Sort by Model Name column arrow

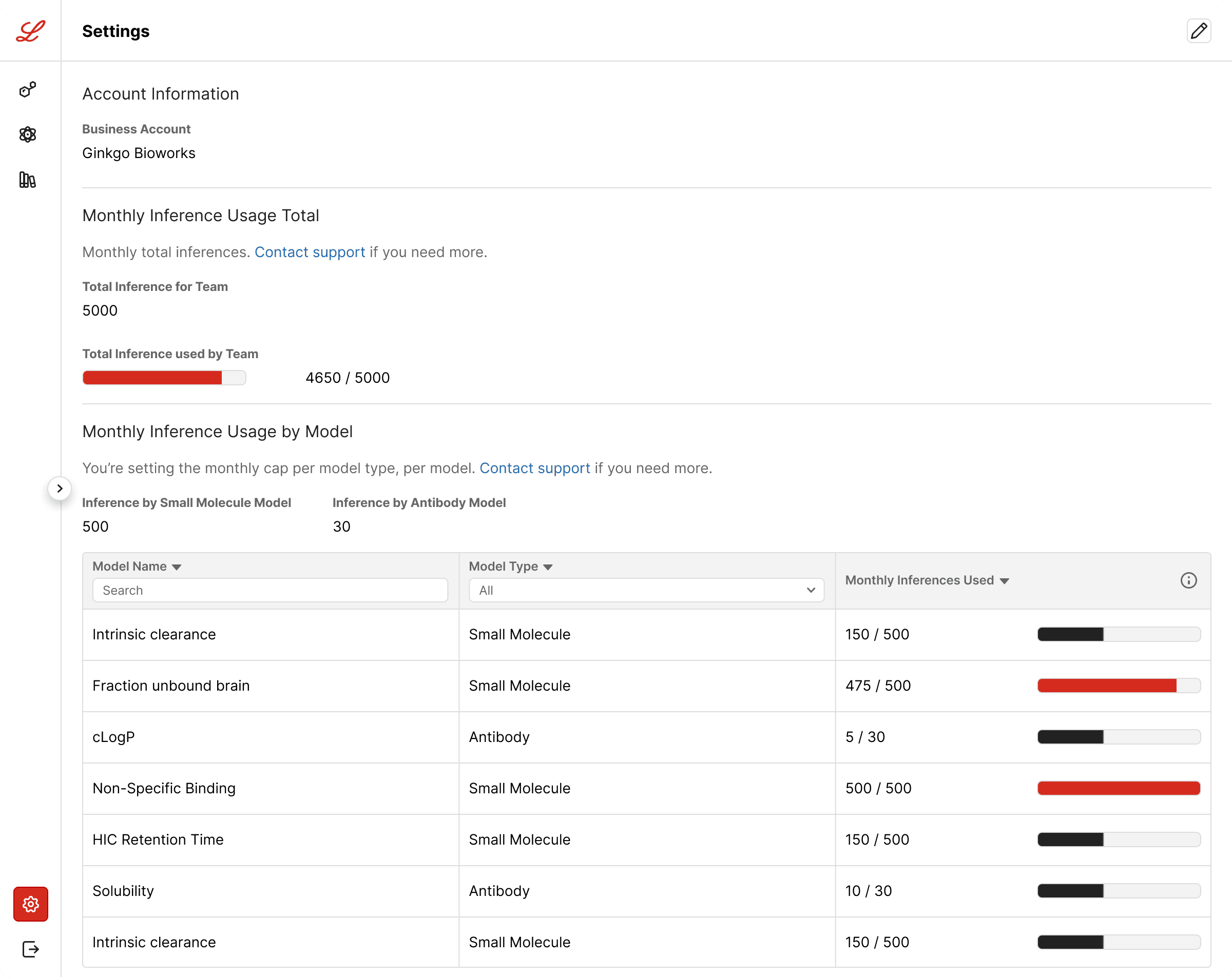click(x=177, y=567)
